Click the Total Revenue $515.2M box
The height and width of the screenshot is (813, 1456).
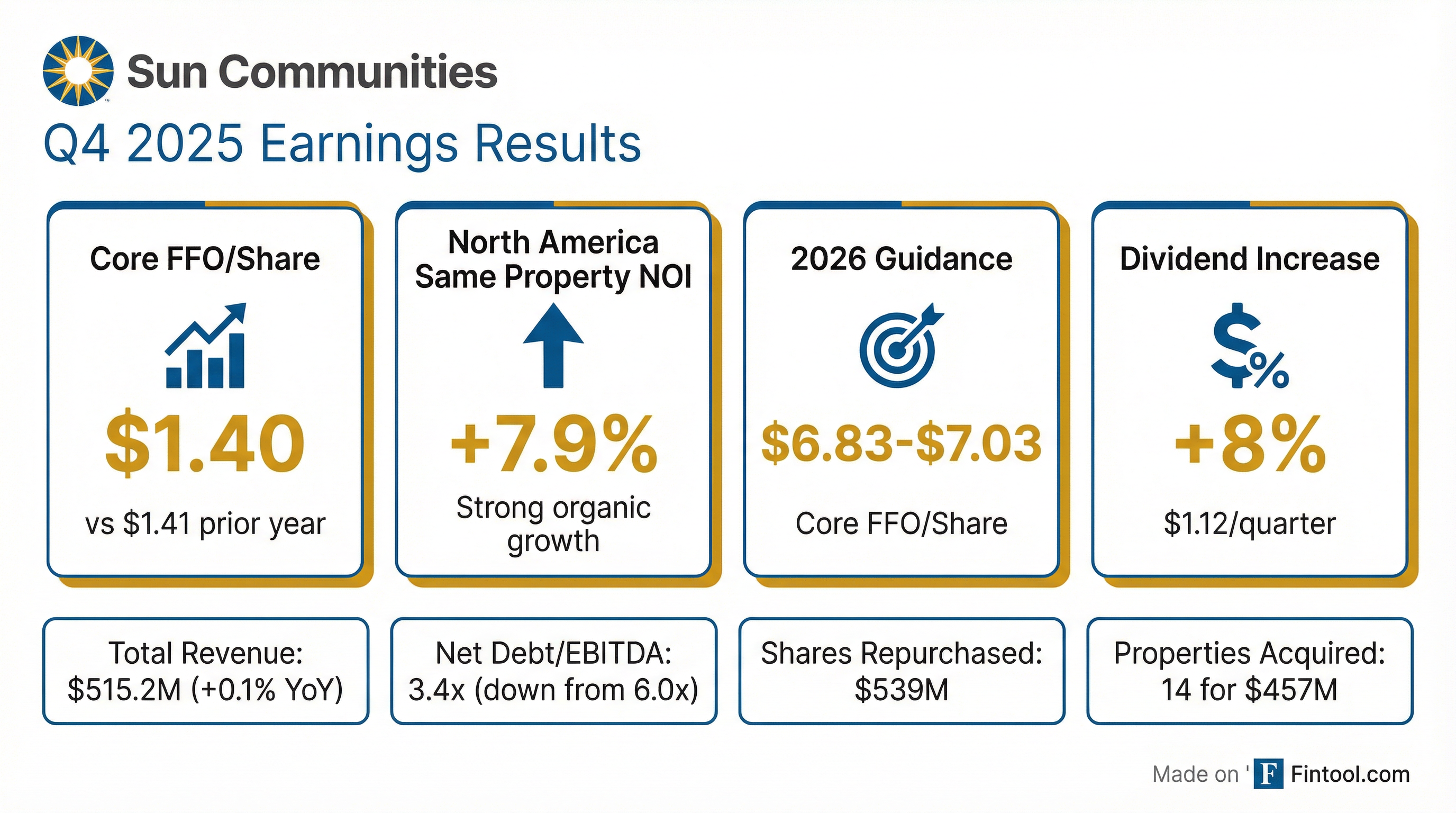click(x=206, y=671)
